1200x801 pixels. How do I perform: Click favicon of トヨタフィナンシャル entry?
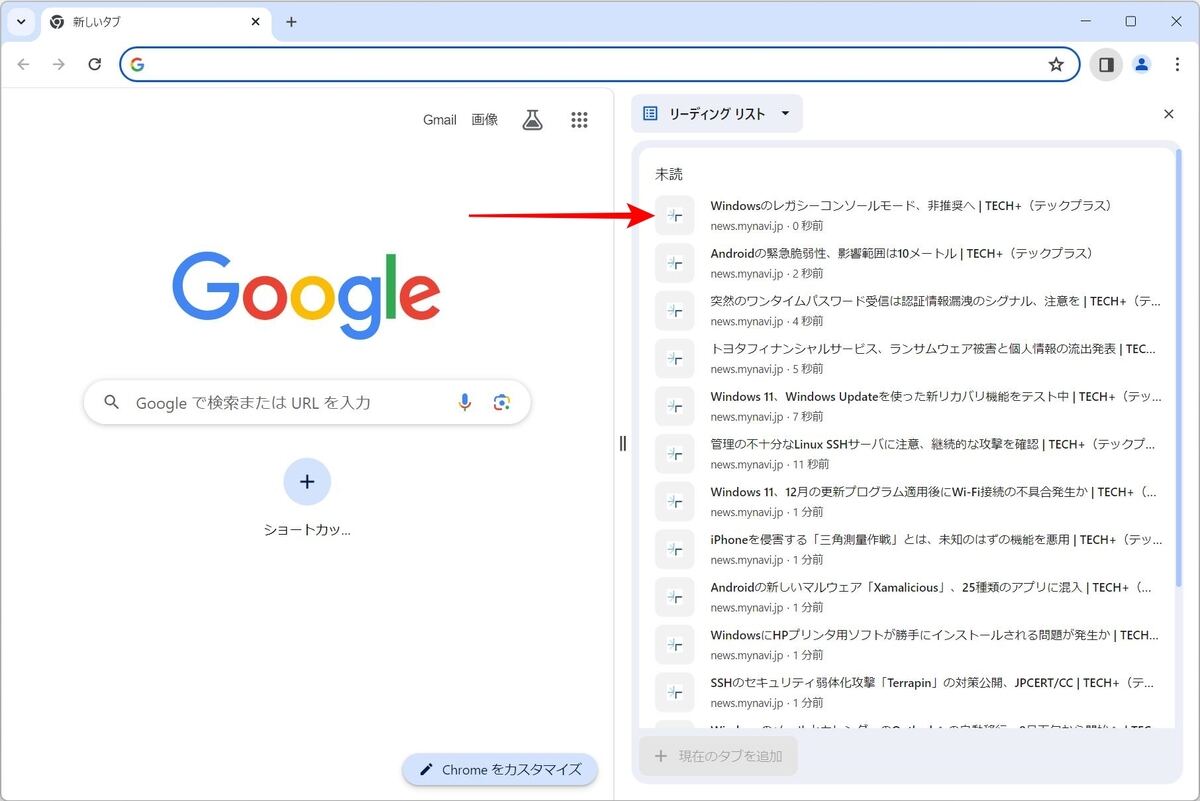(x=675, y=358)
